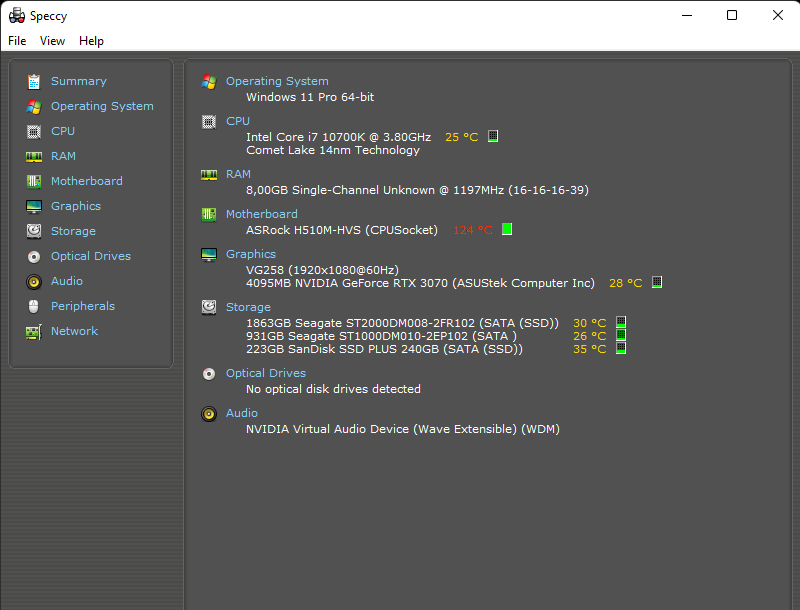Click the 25 °C CPU temperature value
Viewport: 800px width, 610px height.
(462, 137)
